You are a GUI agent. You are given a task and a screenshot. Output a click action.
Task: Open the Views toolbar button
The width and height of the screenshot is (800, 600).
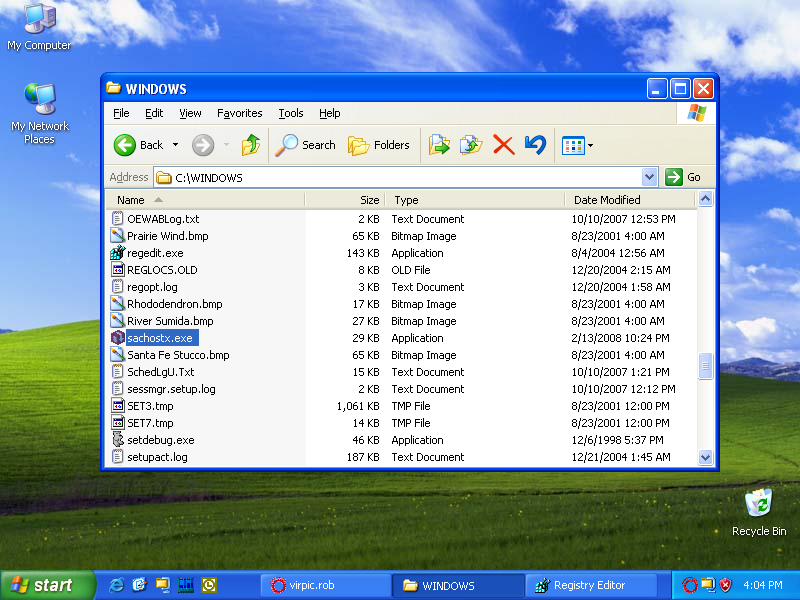pos(577,145)
